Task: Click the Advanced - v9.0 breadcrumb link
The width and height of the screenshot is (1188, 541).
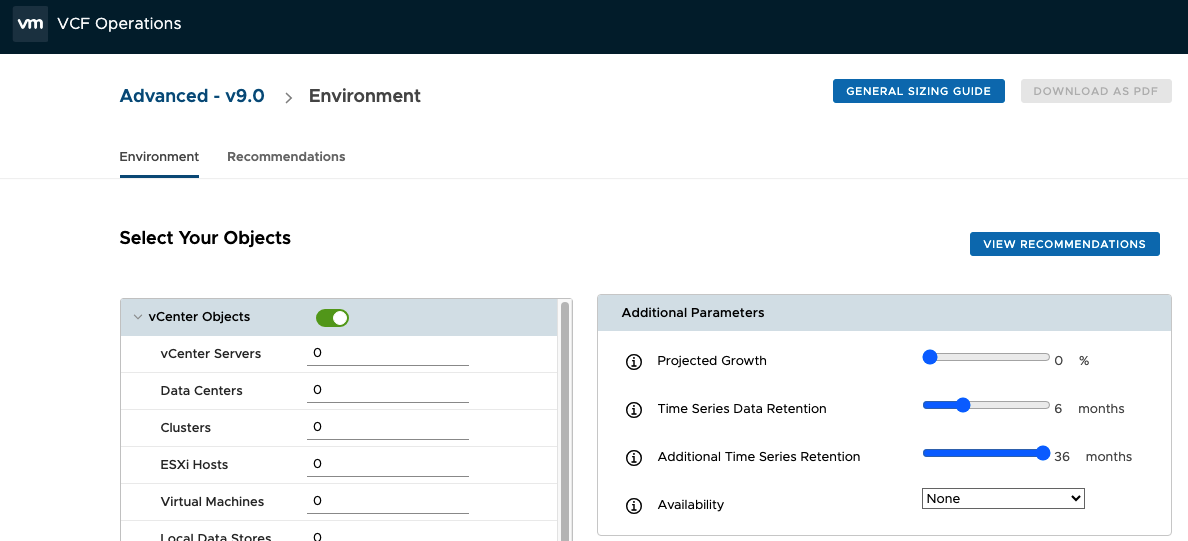Action: (192, 96)
